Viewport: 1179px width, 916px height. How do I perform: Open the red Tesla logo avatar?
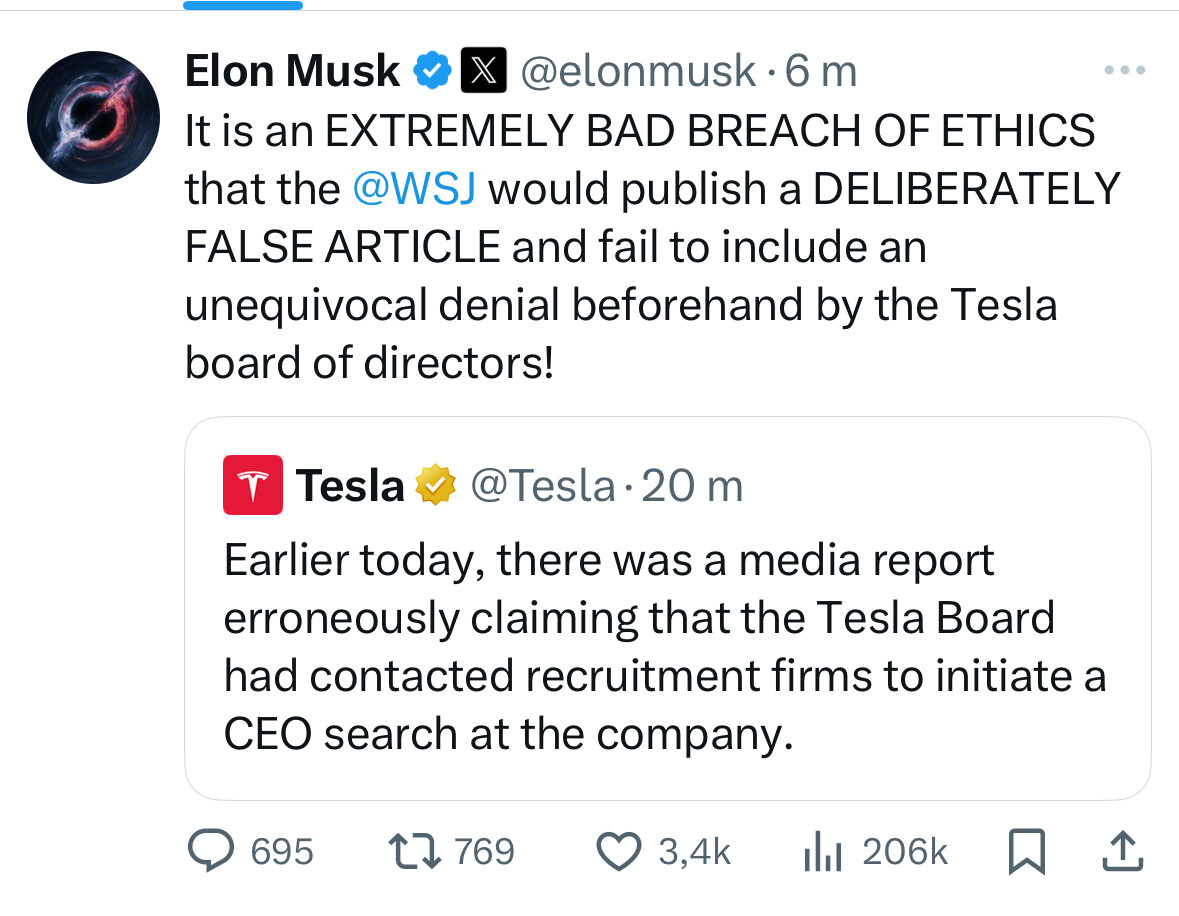coord(253,485)
